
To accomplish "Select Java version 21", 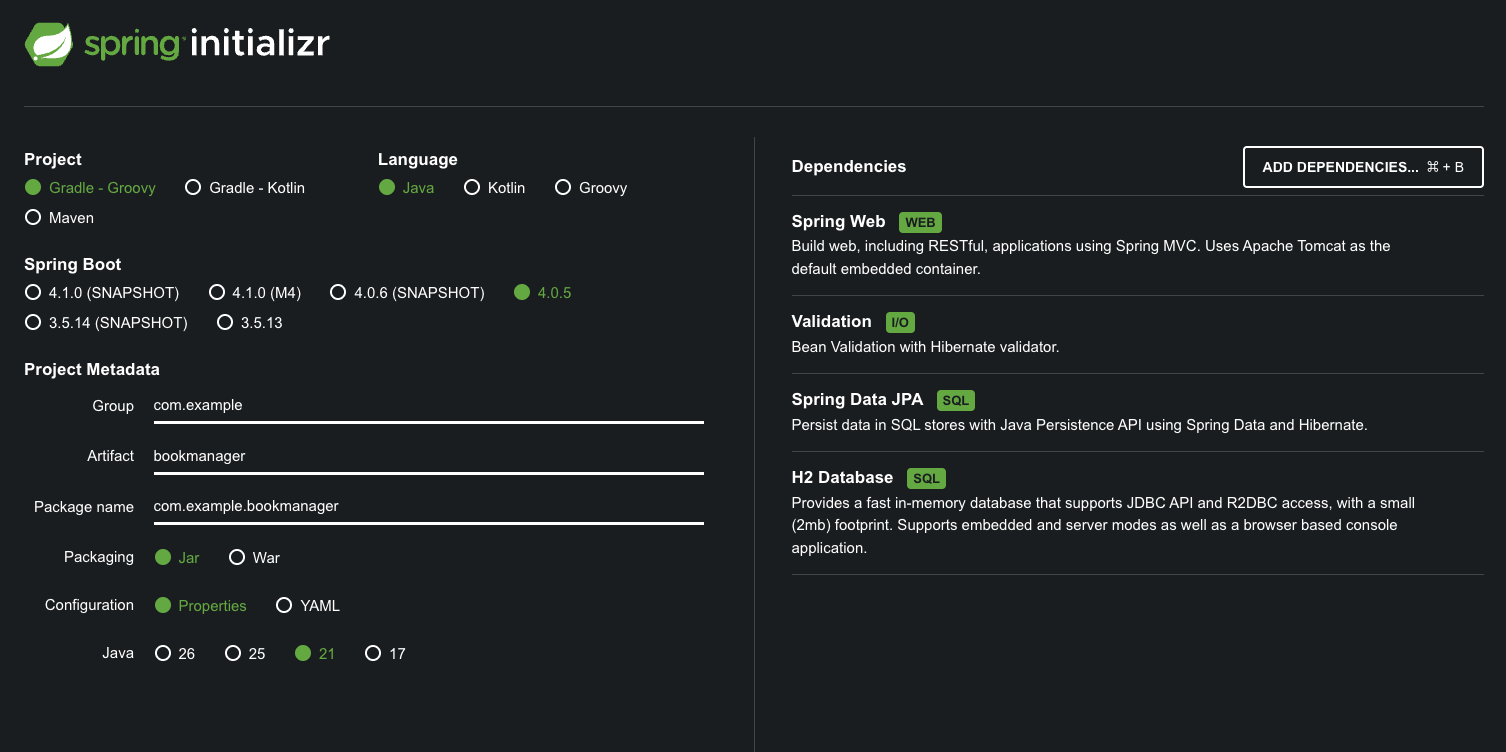I will [315, 654].
